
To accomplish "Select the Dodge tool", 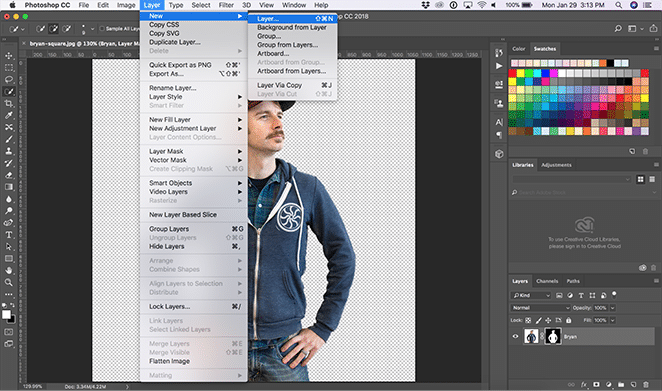I will click(8, 211).
